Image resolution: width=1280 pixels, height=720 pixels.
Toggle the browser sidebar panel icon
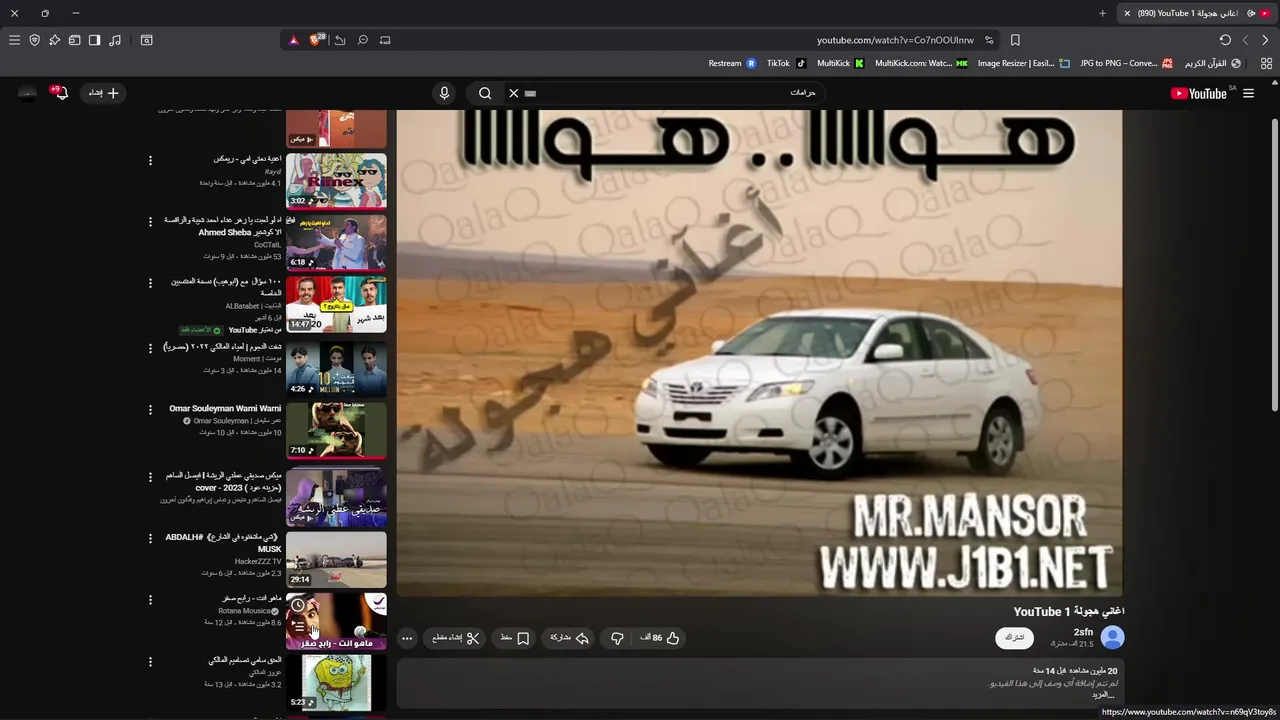[94, 40]
